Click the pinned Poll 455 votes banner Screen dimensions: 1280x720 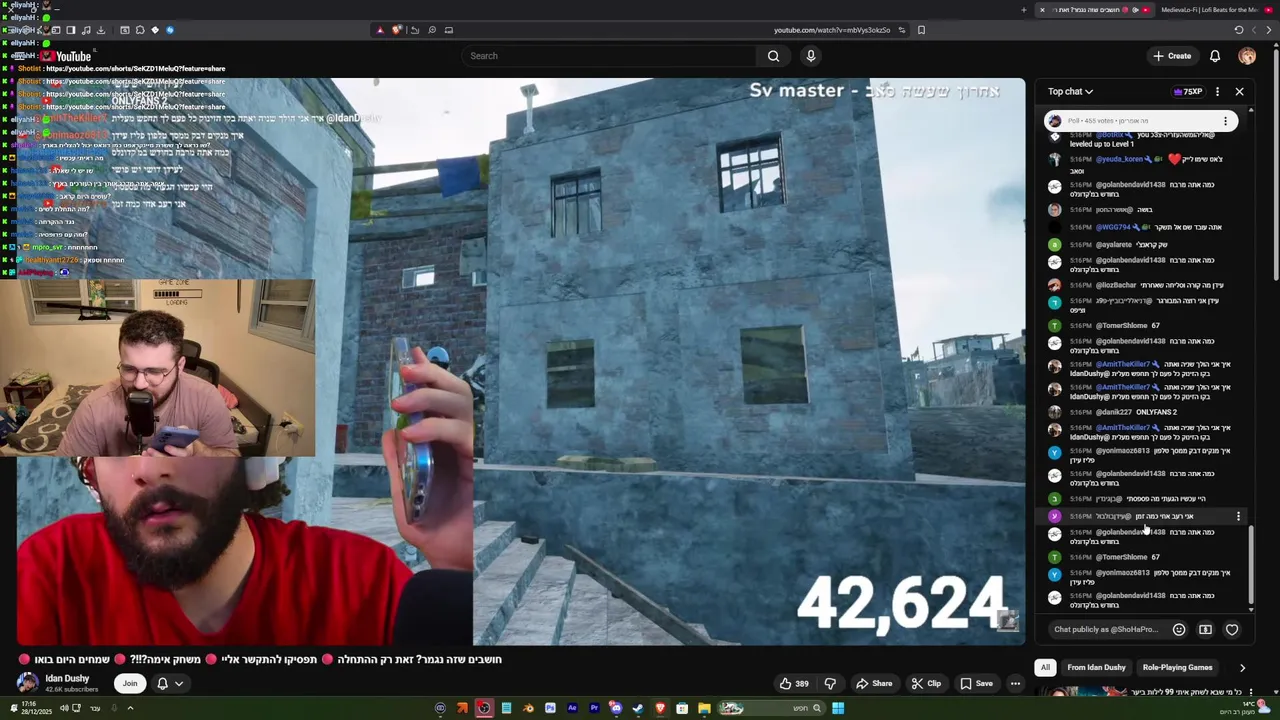coord(1140,121)
